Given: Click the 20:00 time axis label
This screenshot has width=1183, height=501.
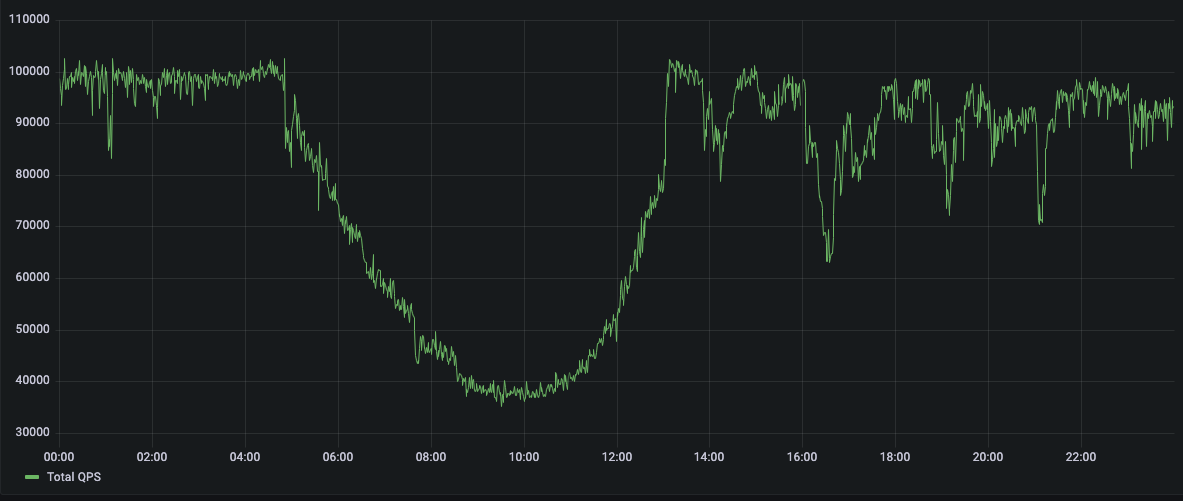Looking at the screenshot, I should pos(988,456).
